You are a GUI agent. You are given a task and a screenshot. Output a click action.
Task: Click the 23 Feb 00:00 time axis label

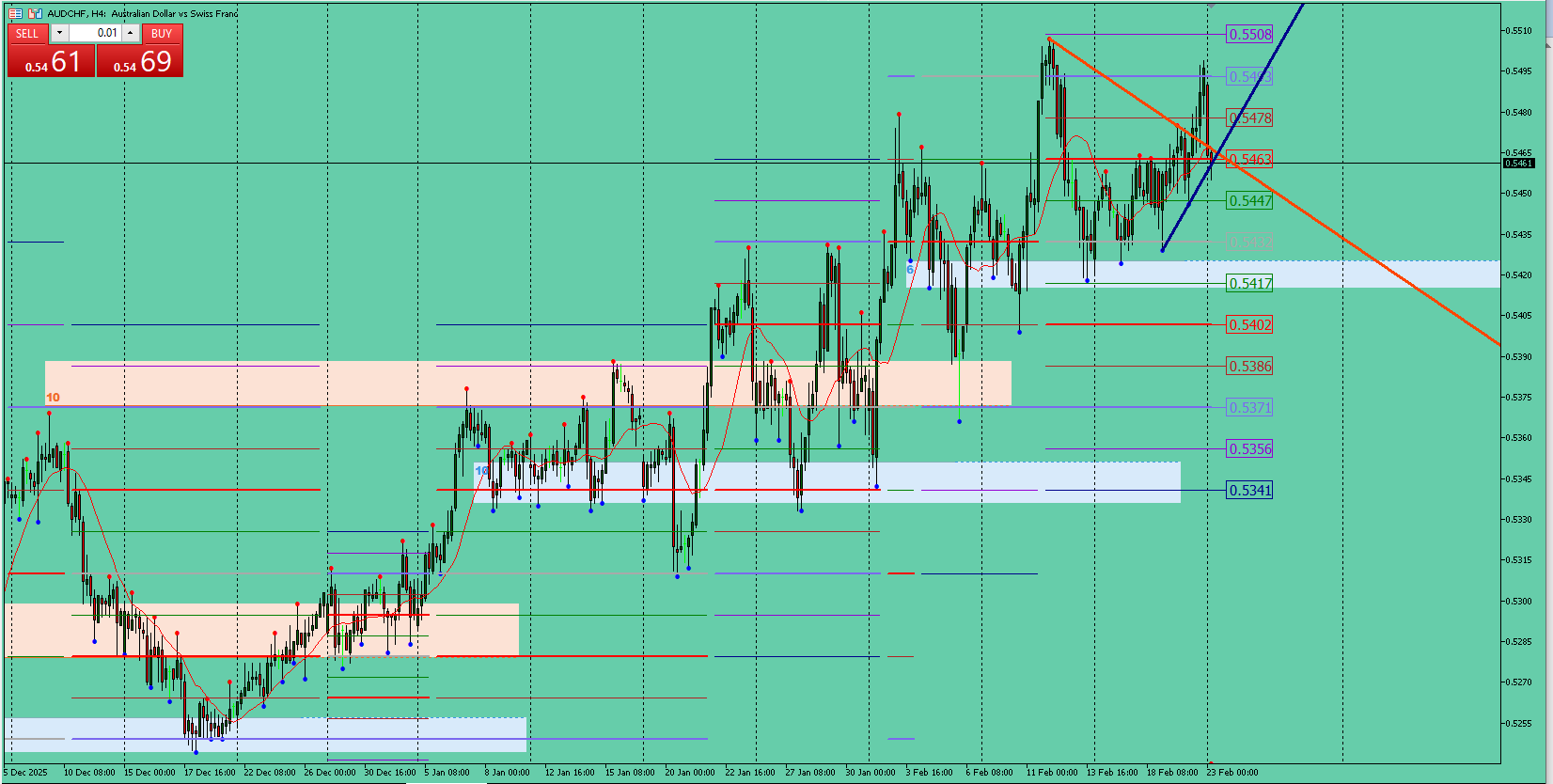[x=1232, y=773]
